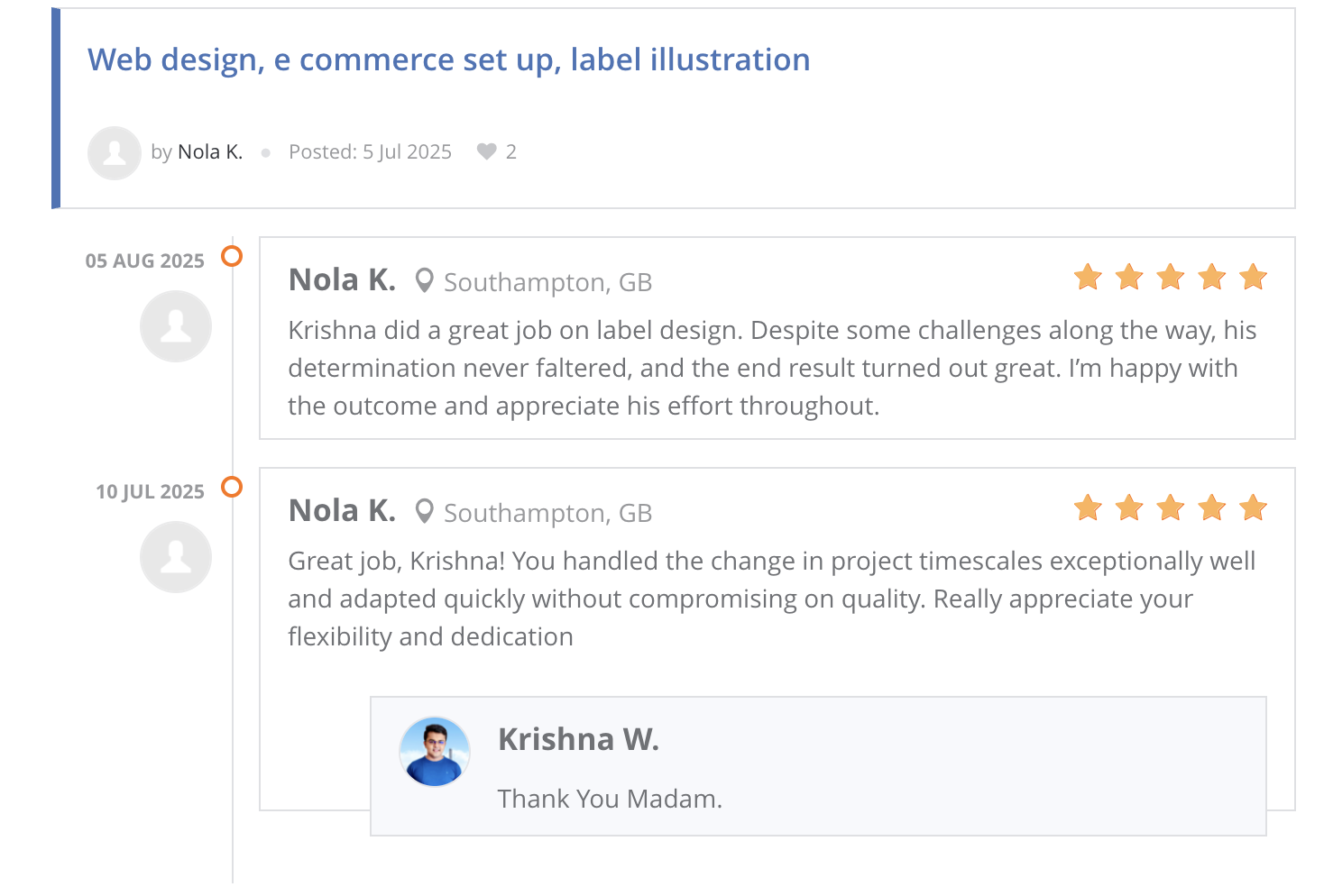Click the fifth star of the July review

[1253, 507]
